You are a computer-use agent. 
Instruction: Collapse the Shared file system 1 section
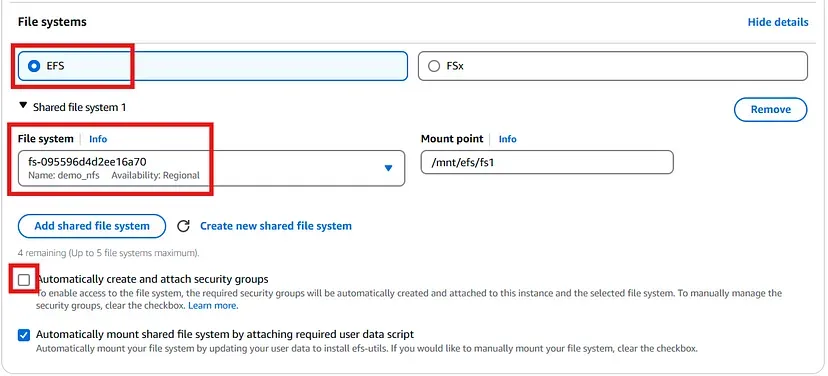coord(23,106)
